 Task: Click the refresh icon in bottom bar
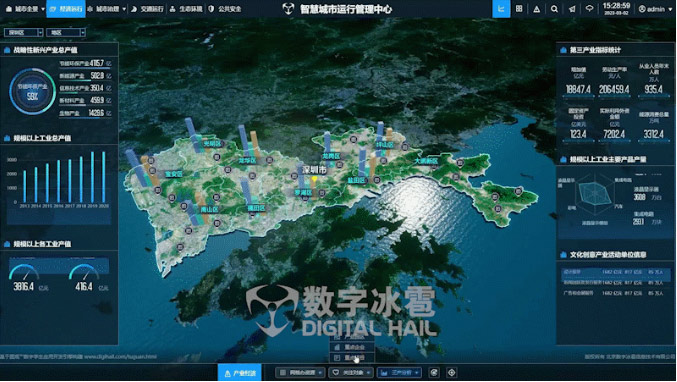pos(434,373)
